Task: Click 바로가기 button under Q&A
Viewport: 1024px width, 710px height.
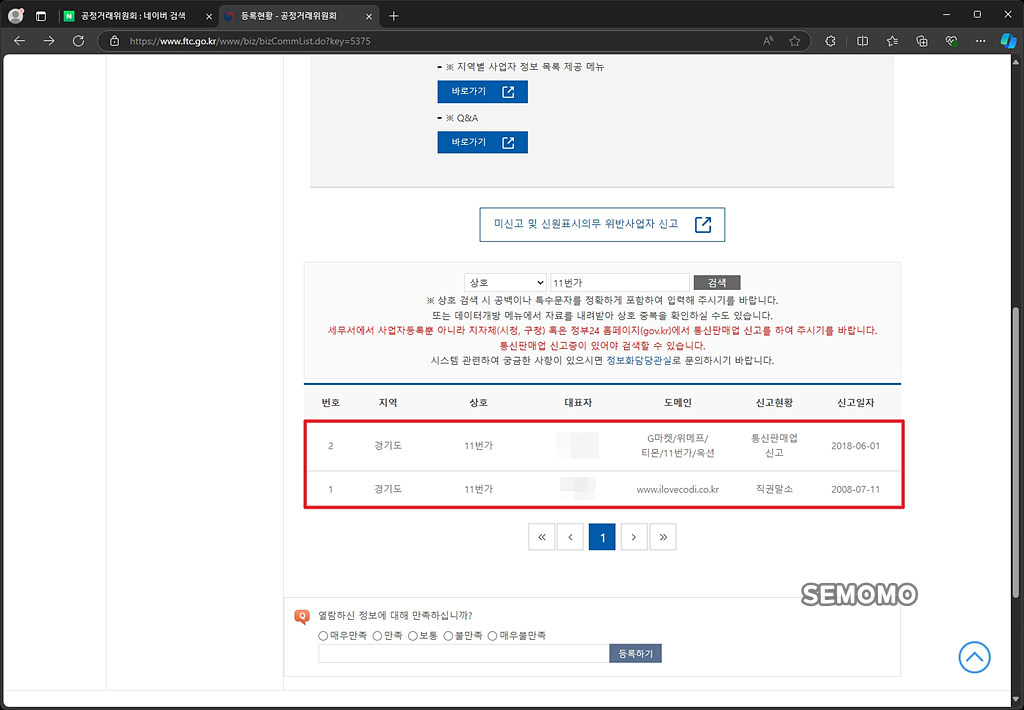Action: (x=482, y=142)
